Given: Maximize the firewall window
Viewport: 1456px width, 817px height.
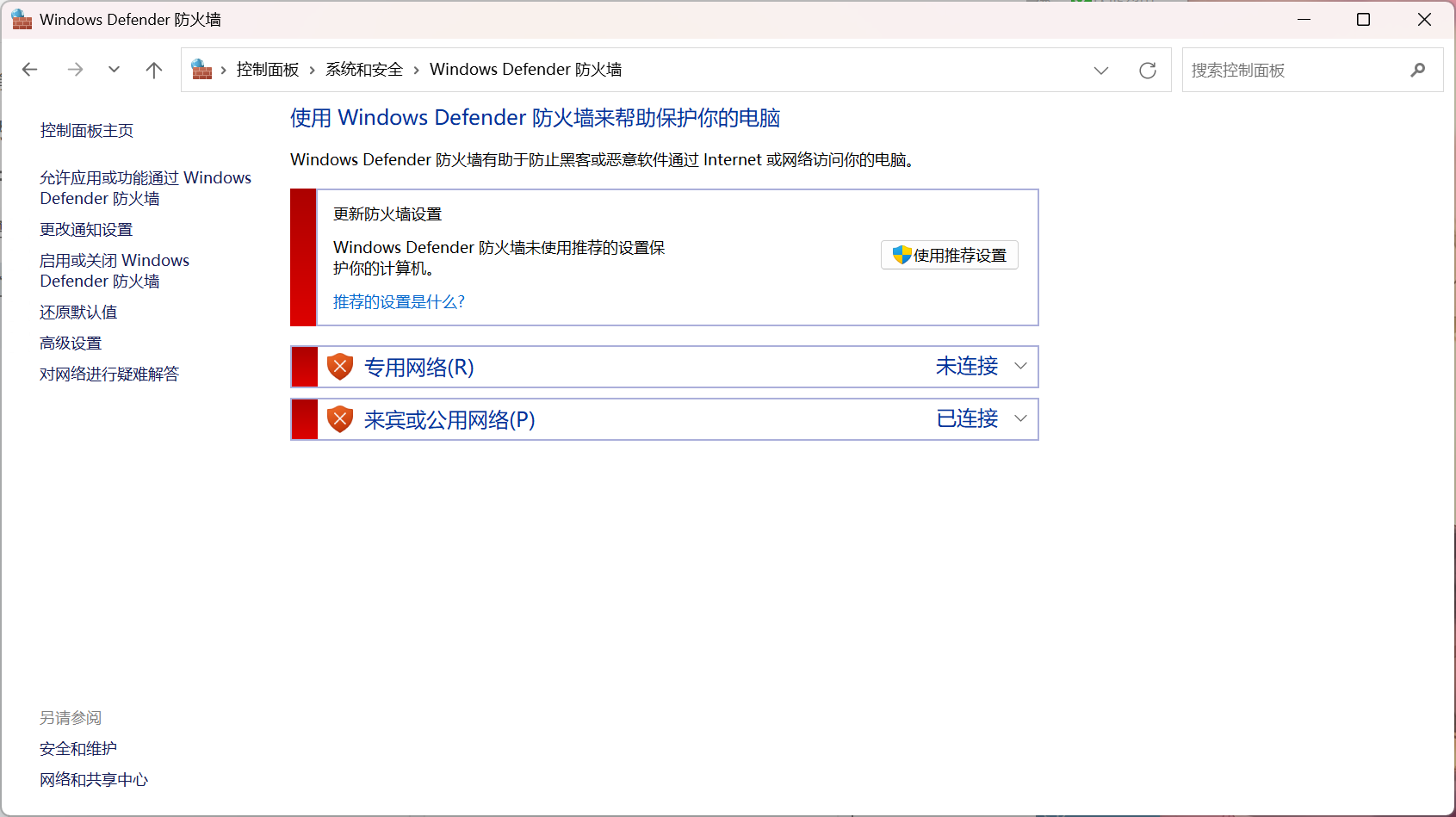Looking at the screenshot, I should coord(1363,19).
